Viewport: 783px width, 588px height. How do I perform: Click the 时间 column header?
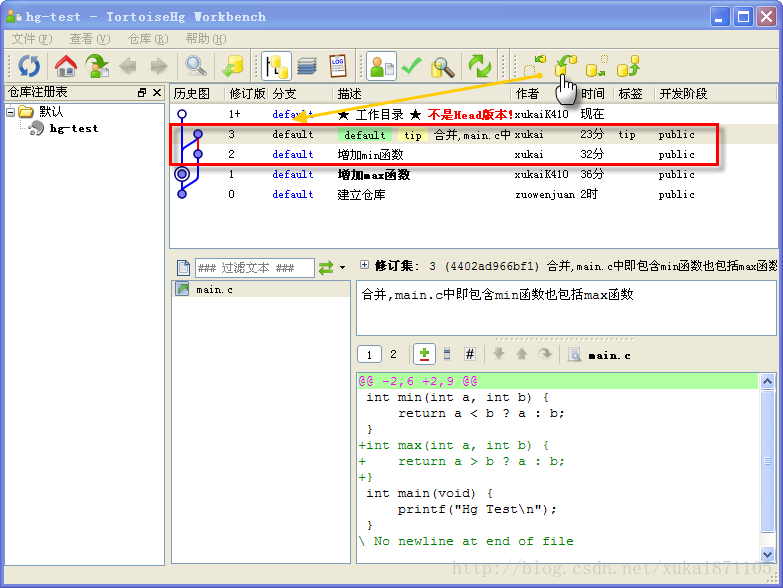[593, 93]
